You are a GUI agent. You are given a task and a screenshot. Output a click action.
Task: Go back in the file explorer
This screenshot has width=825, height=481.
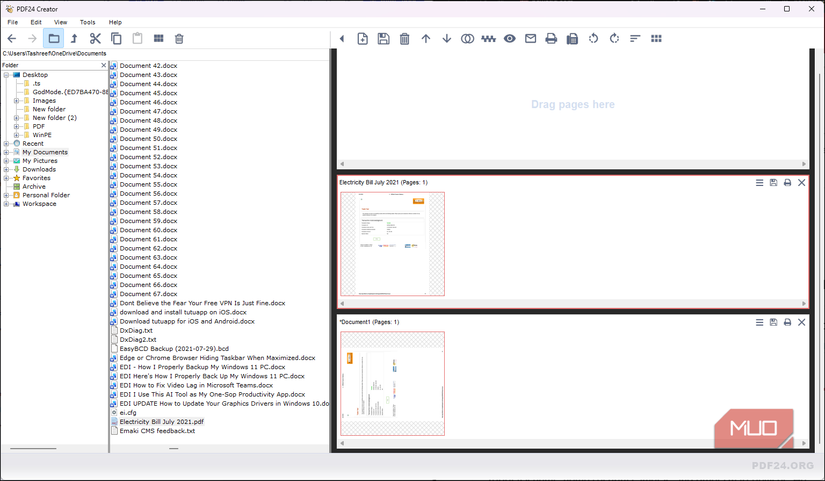pos(12,38)
